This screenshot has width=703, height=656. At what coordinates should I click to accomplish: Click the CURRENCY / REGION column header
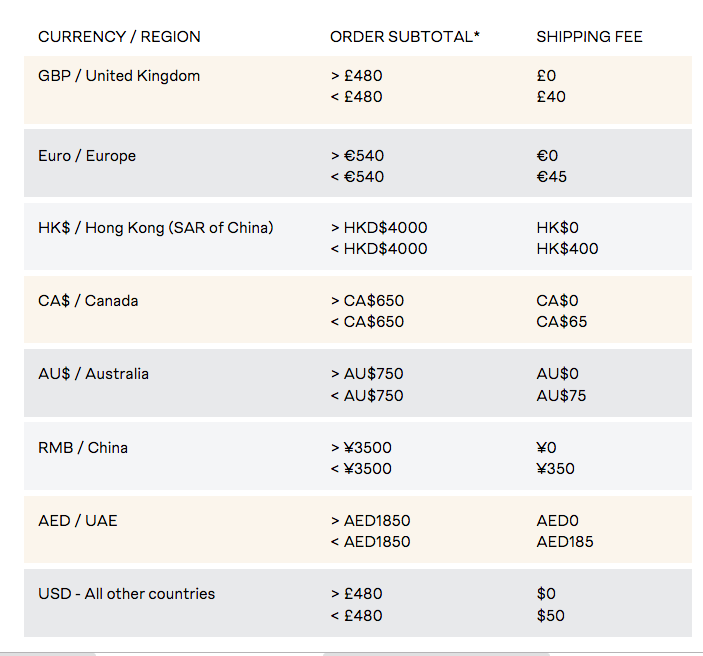coord(119,37)
